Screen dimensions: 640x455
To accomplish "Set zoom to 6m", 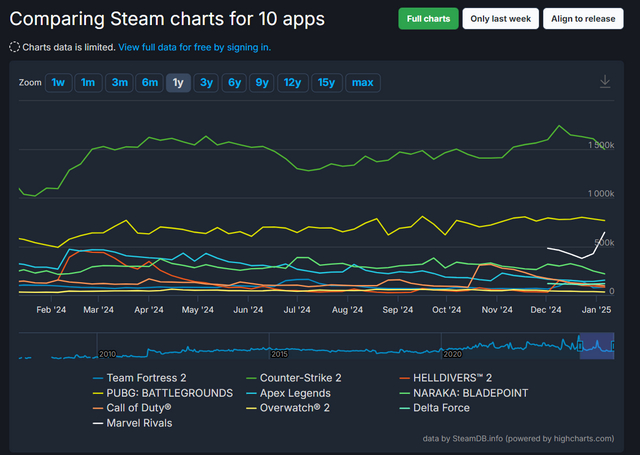I will click(x=150, y=83).
